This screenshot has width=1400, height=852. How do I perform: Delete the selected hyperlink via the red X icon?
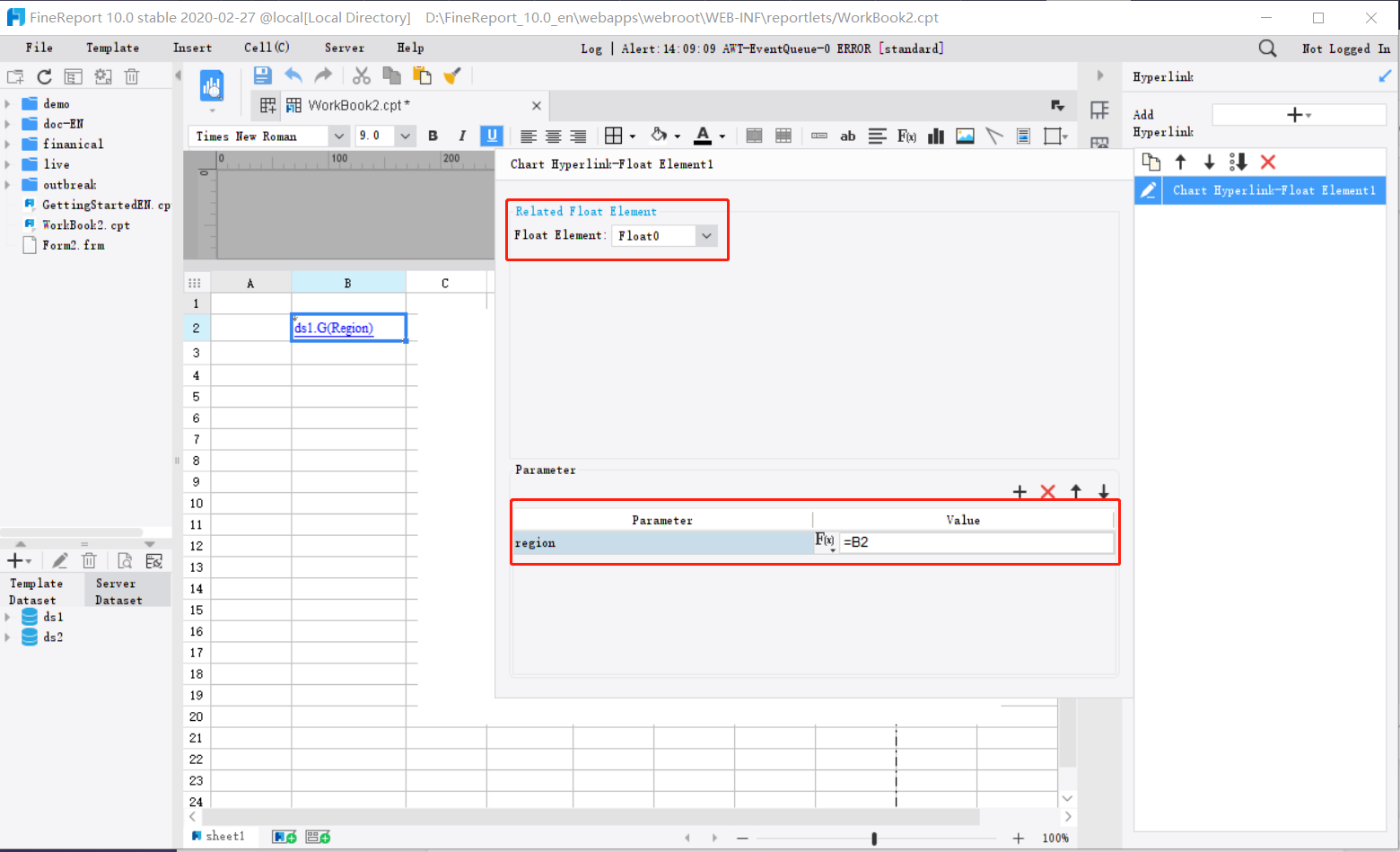(x=1268, y=162)
